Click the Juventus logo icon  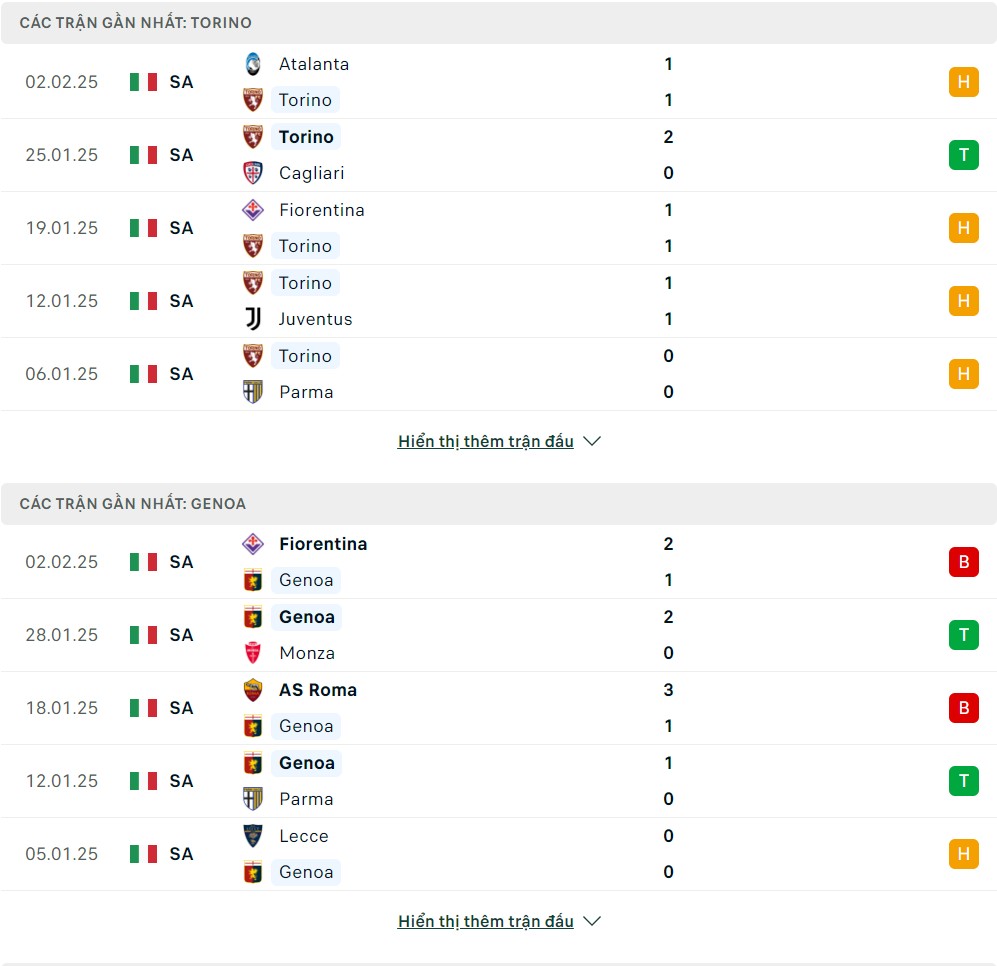(x=253, y=319)
